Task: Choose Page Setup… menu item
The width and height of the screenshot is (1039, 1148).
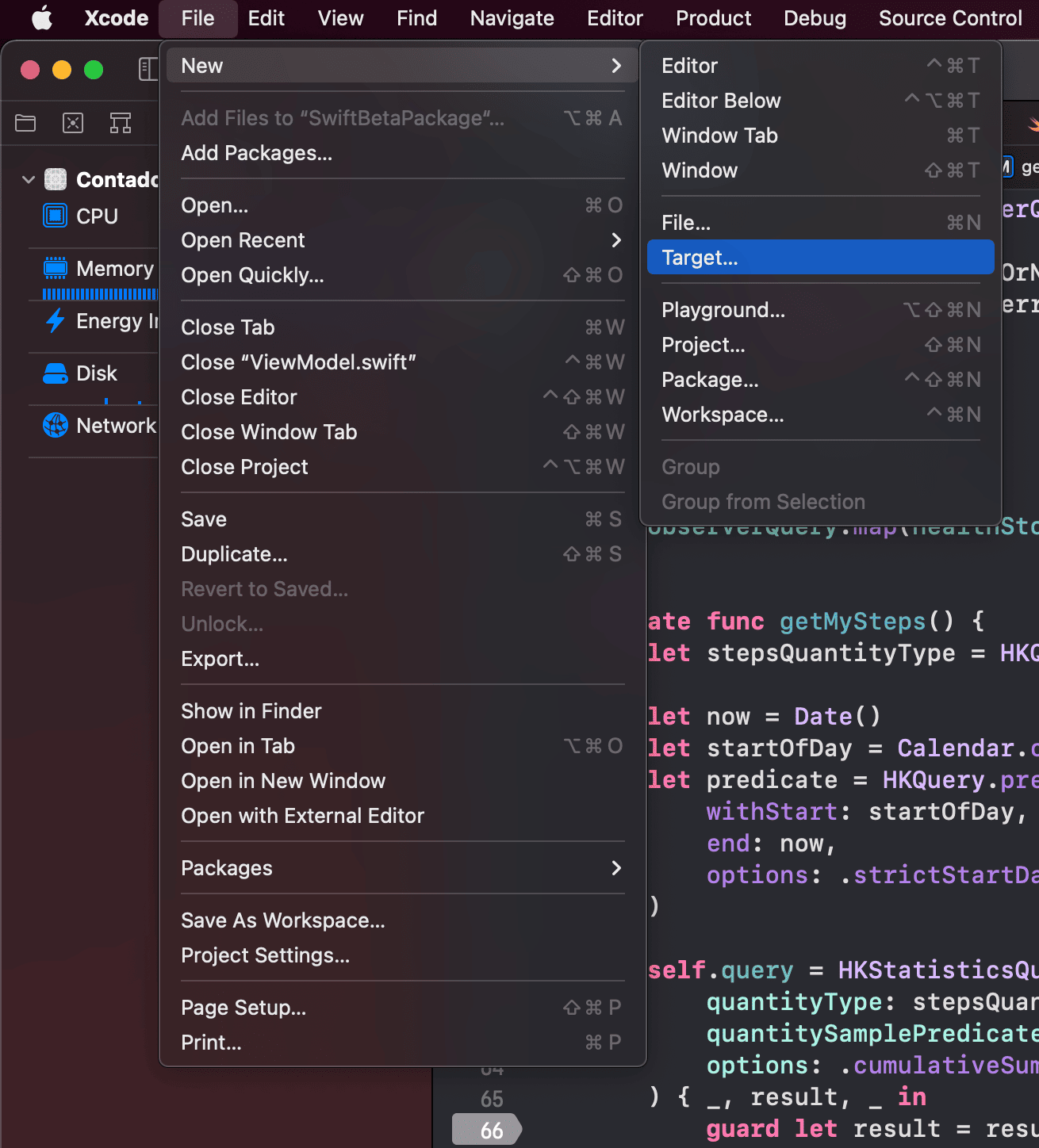Action: click(402, 1008)
